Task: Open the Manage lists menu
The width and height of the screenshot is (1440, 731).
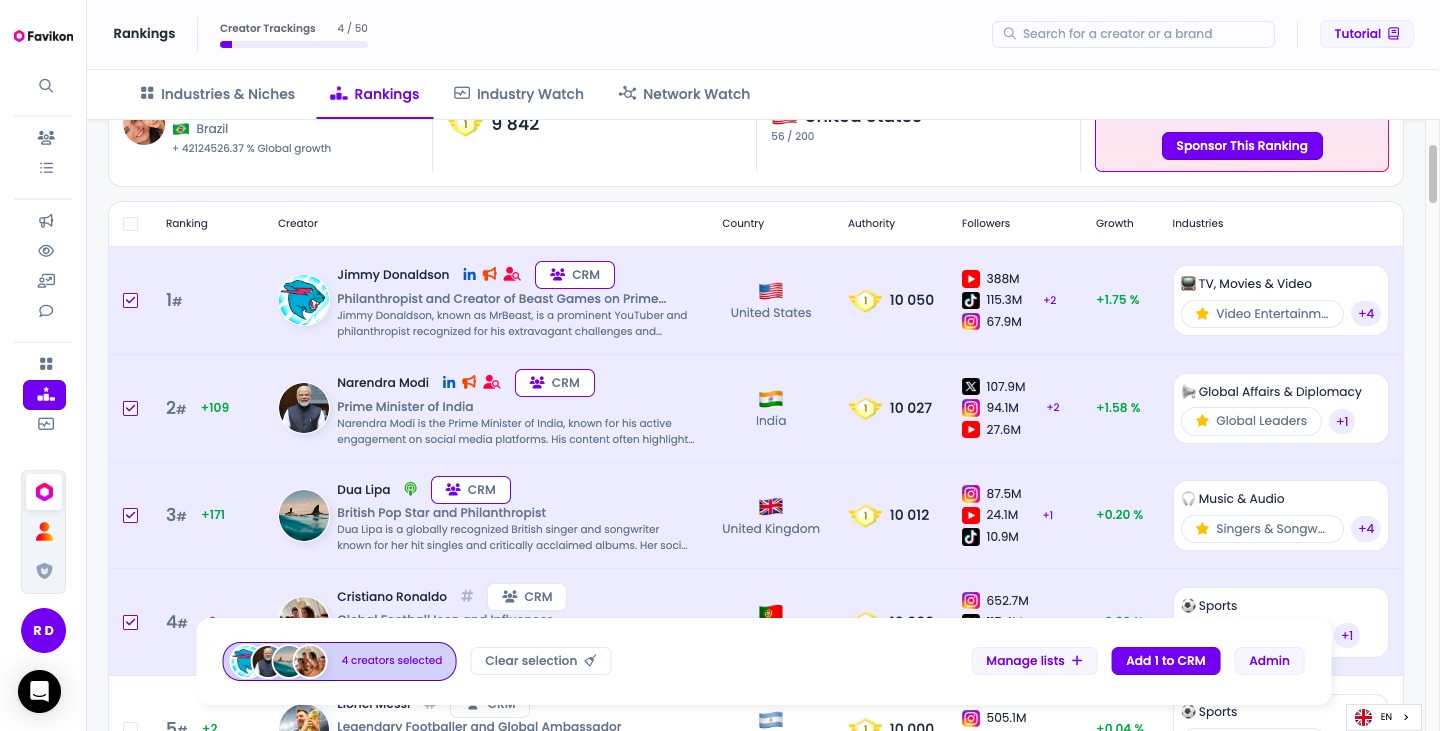Action: pos(1034,661)
